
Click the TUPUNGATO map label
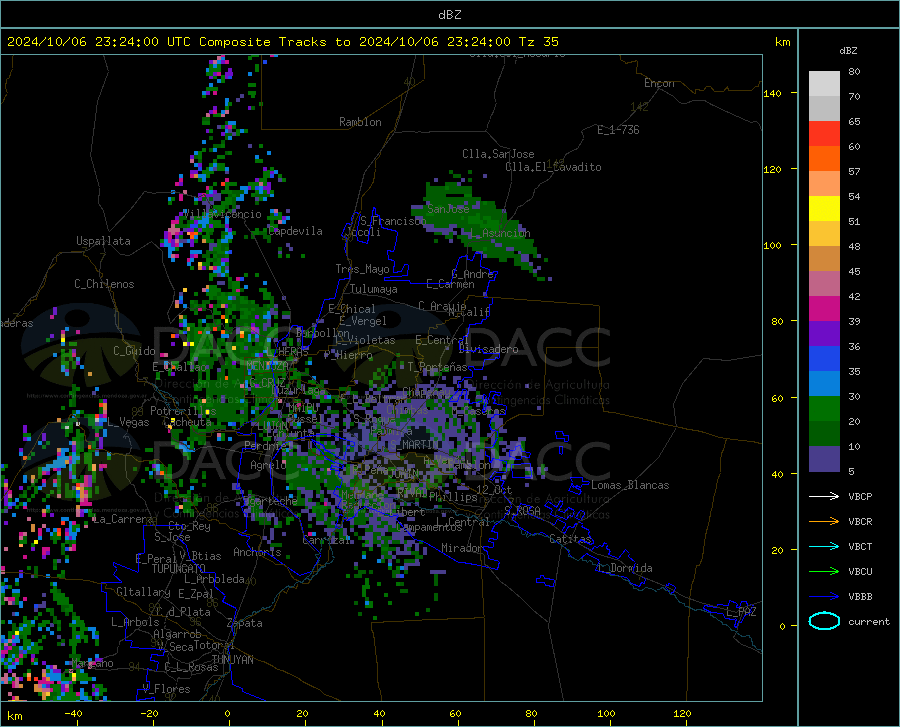[179, 569]
